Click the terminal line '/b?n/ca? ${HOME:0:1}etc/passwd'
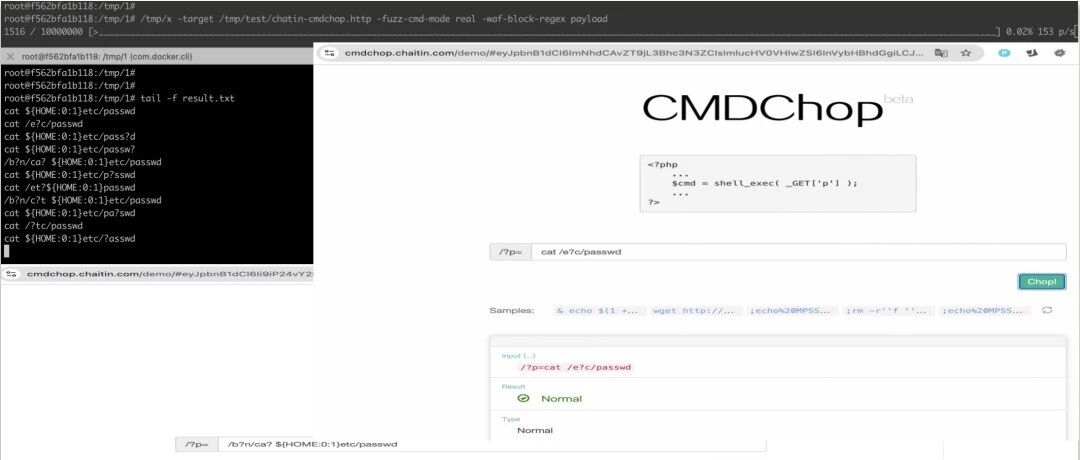Viewport: 1080px width, 460px height. (82, 162)
